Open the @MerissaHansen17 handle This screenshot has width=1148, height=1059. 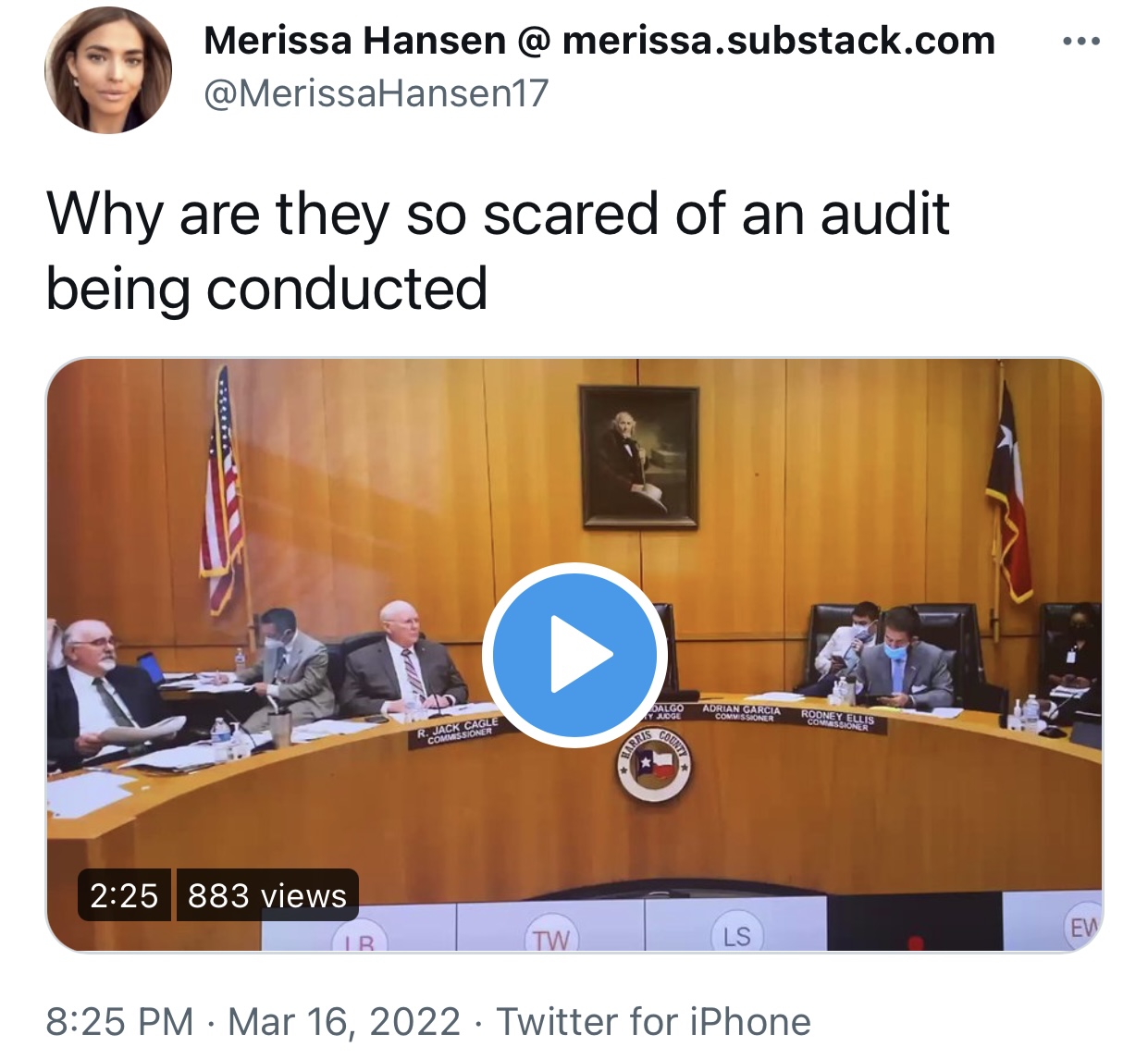click(x=376, y=93)
